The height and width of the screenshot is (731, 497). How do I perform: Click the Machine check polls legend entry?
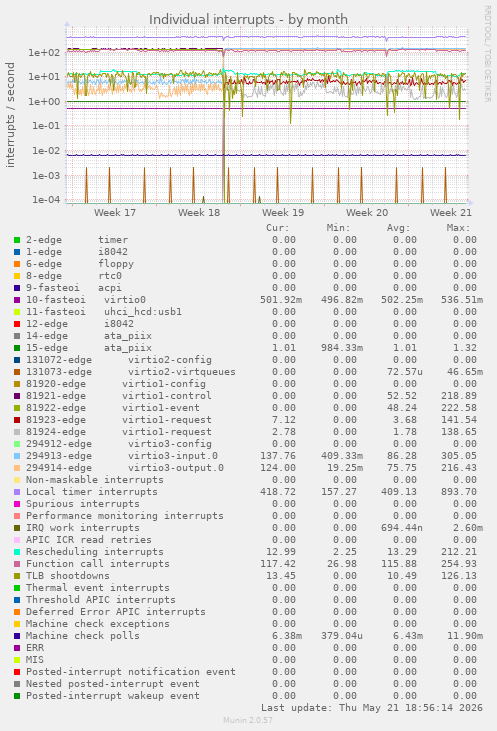coord(83,636)
